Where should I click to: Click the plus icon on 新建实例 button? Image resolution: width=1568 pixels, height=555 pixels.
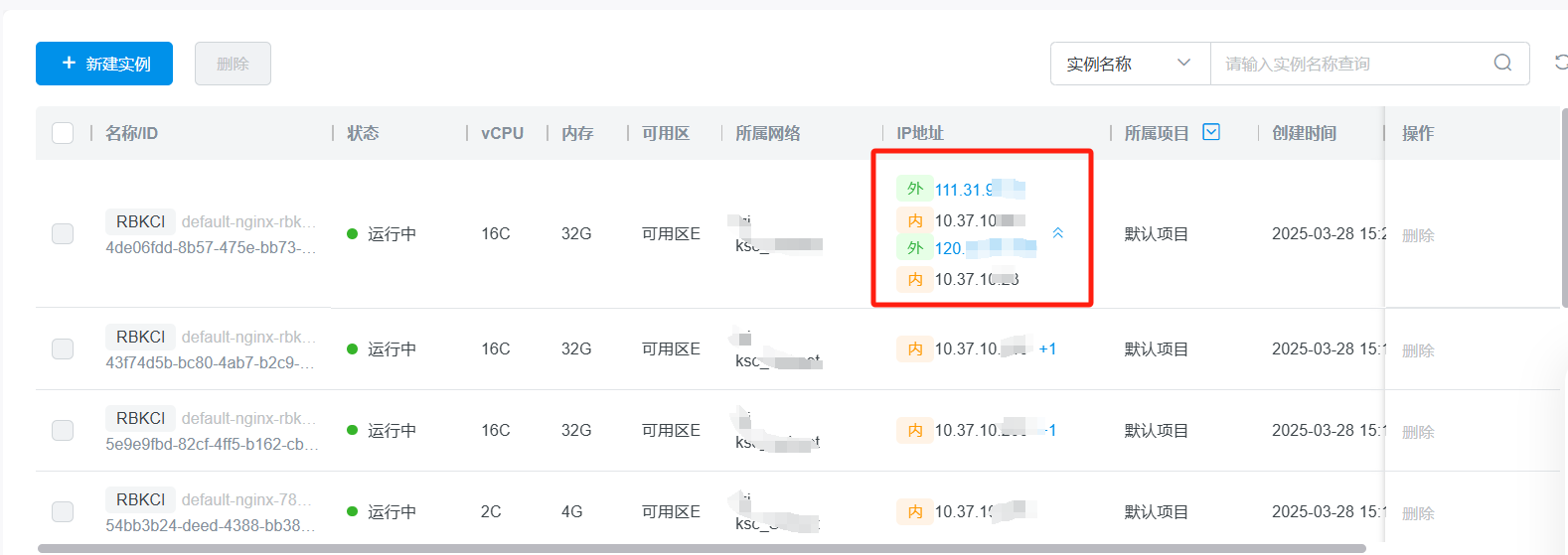69,64
